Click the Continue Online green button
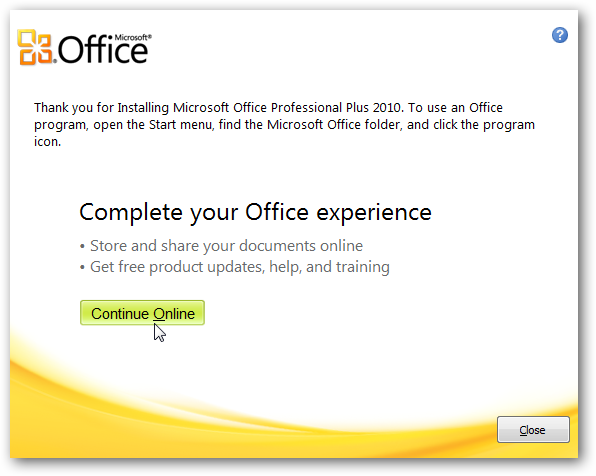This screenshot has height=476, width=596. 142,313
